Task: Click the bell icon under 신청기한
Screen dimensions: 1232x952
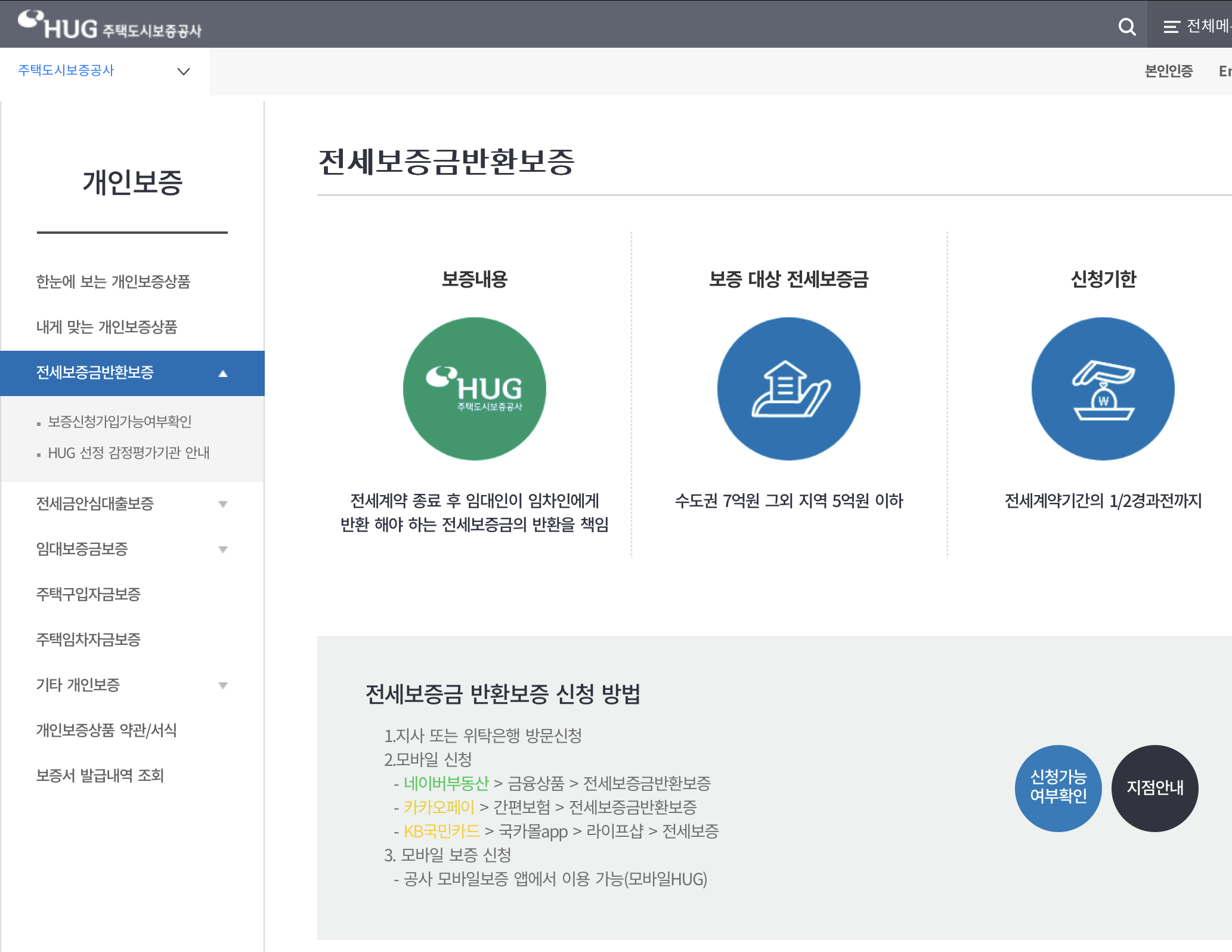Action: 1103,389
